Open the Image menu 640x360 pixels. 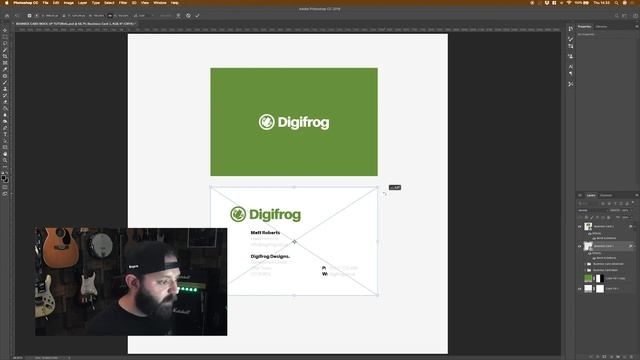coord(69,3)
